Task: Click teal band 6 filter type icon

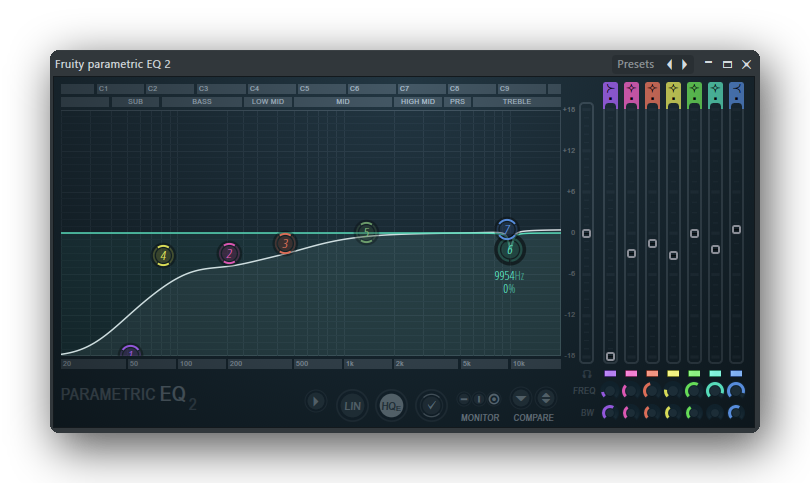Action: coord(715,88)
